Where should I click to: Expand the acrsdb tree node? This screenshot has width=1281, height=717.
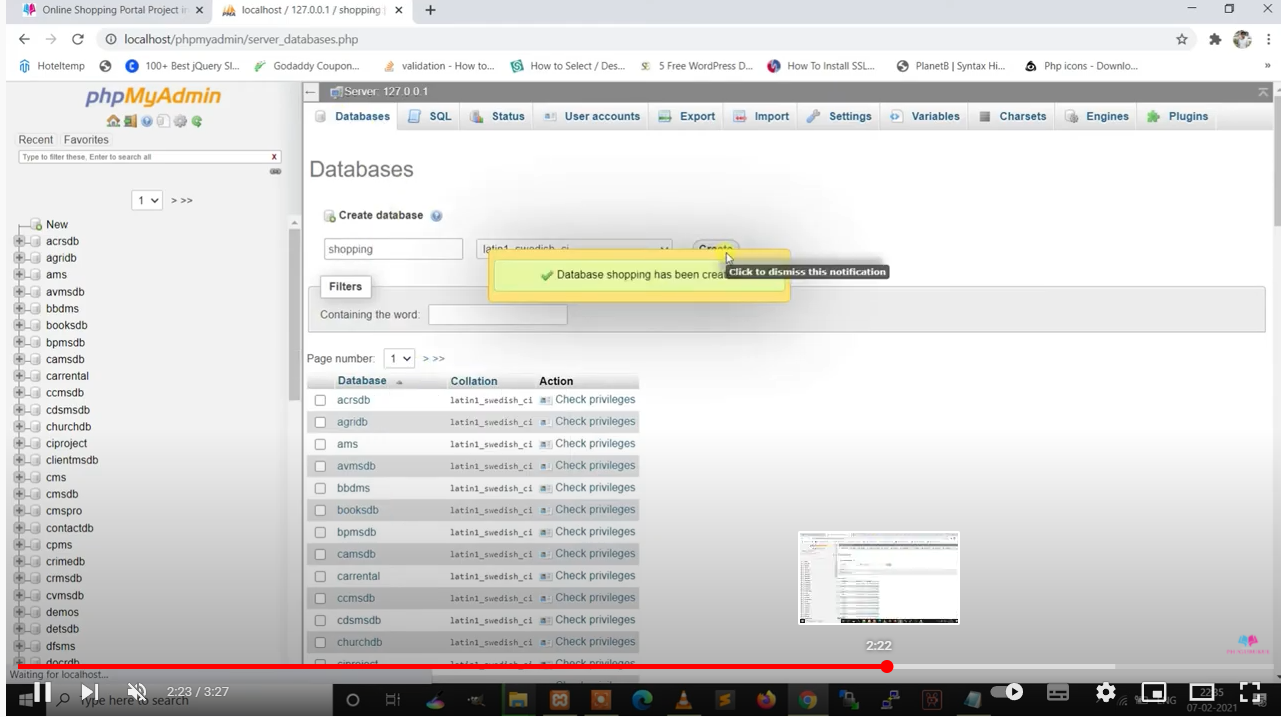tap(19, 241)
